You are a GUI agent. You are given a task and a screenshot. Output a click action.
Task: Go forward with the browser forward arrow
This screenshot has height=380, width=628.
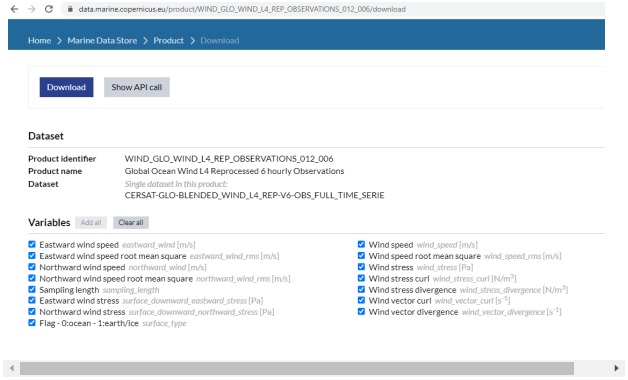pyautogui.click(x=32, y=9)
